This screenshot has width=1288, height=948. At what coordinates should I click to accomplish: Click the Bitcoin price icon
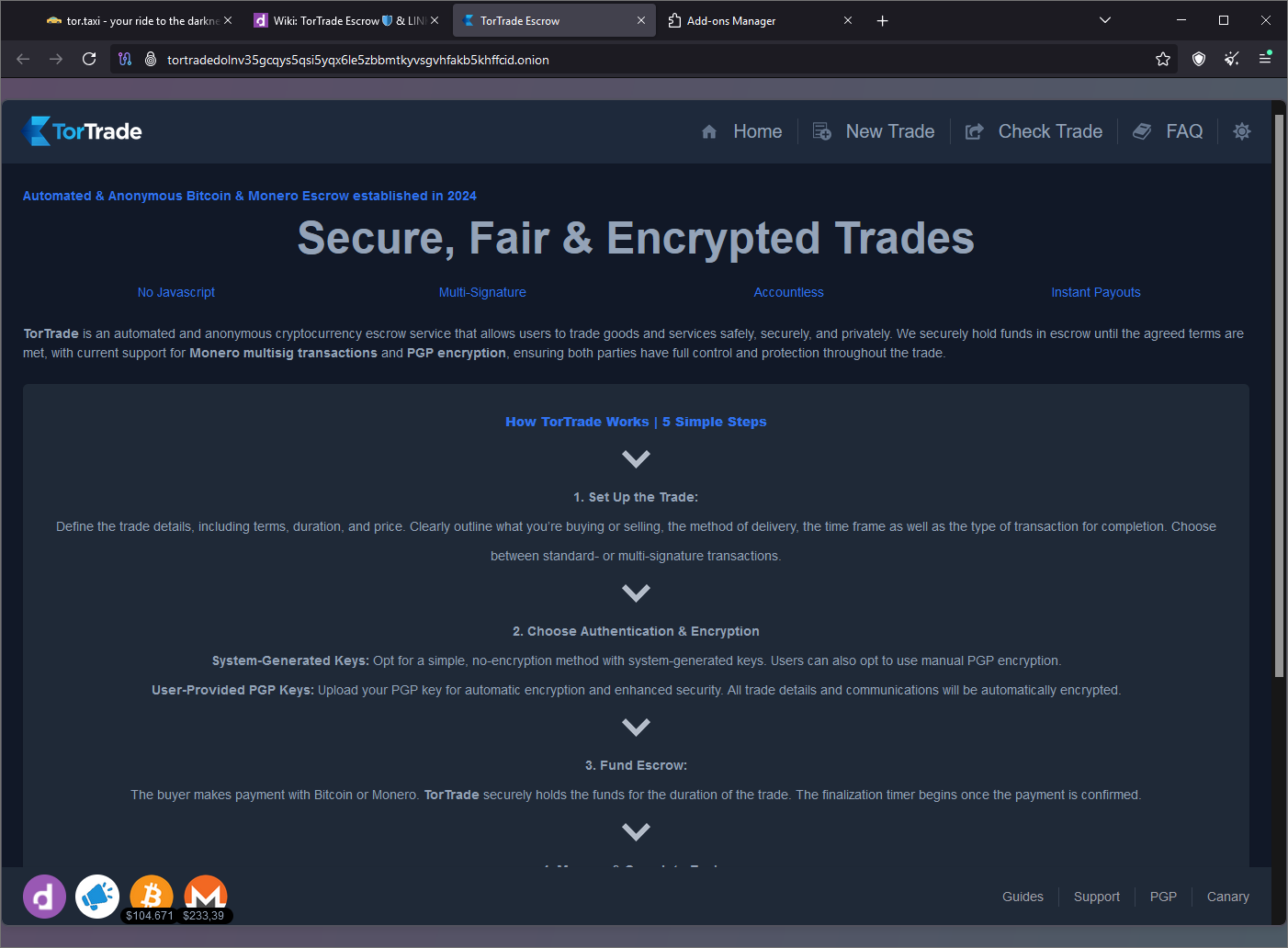click(152, 893)
